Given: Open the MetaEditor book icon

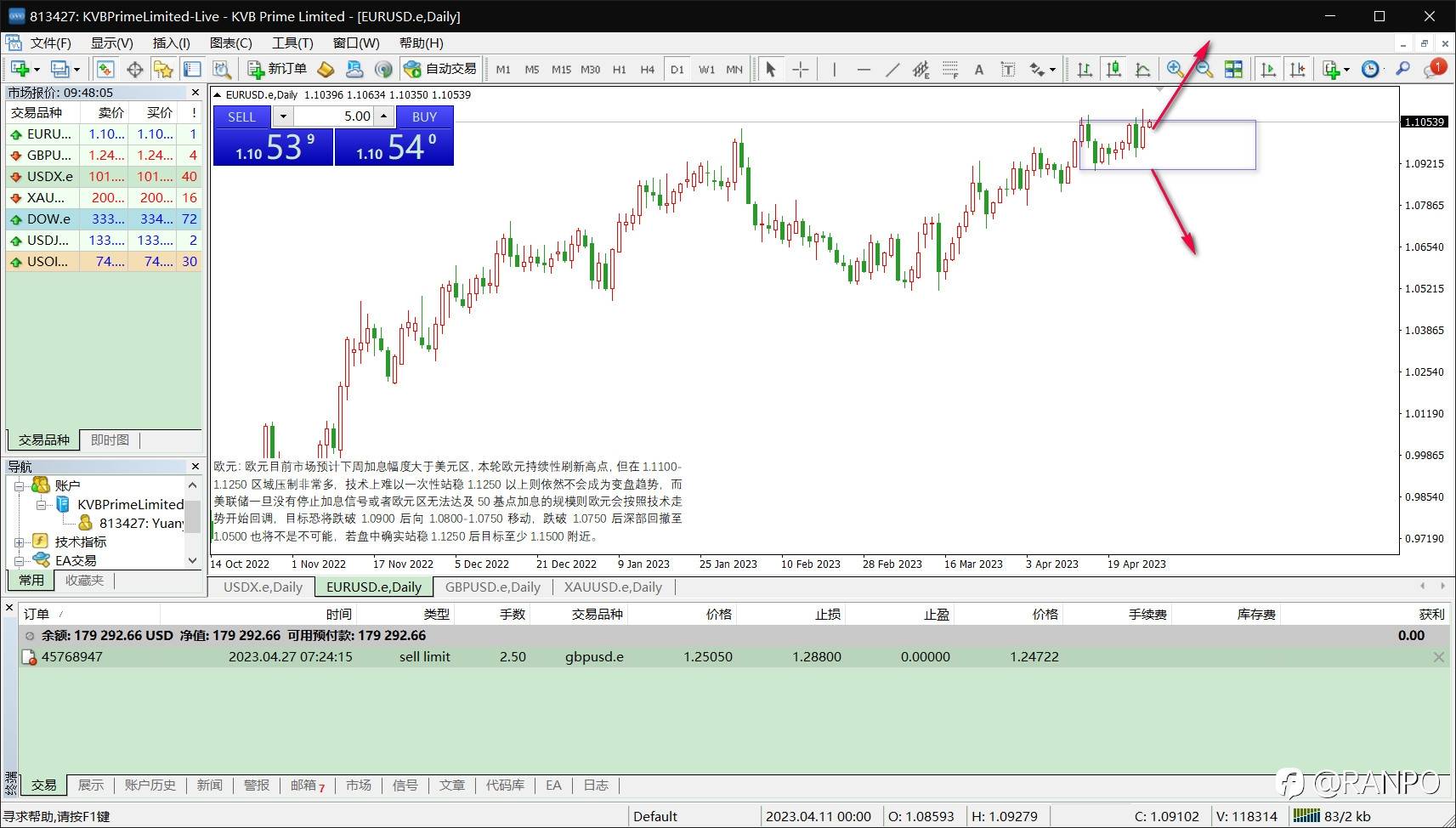Looking at the screenshot, I should coord(326,69).
